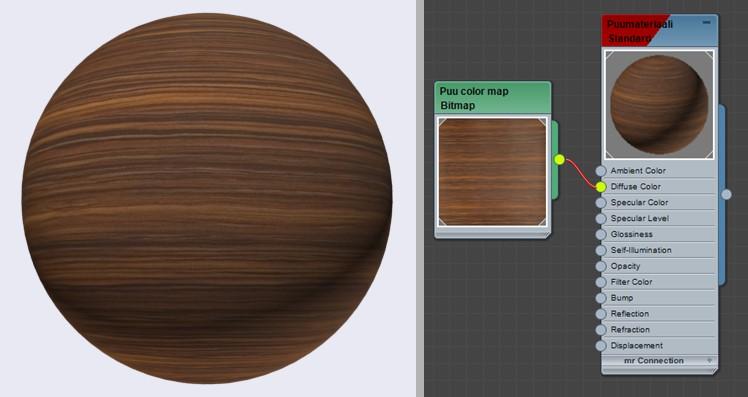Click the Diffuse Color input socket
748x397 pixels.
(x=601, y=187)
